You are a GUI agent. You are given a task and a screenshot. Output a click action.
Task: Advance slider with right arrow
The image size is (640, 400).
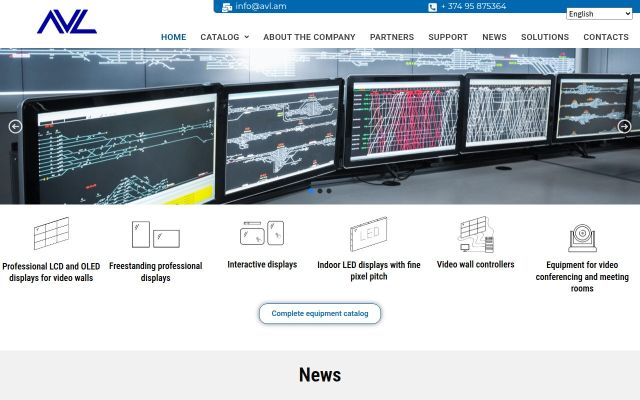pyautogui.click(x=624, y=127)
